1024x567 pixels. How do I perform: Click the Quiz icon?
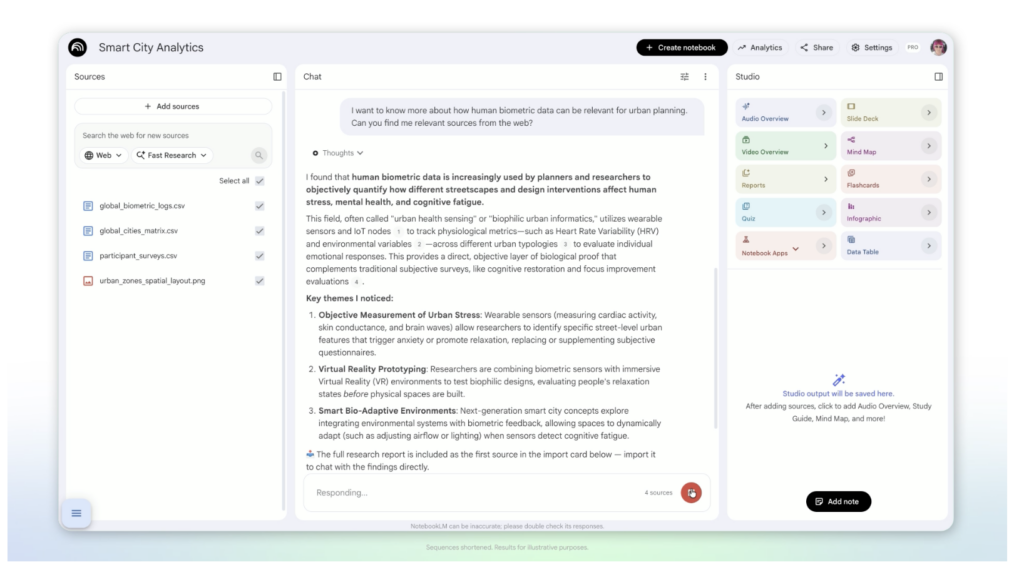point(746,206)
